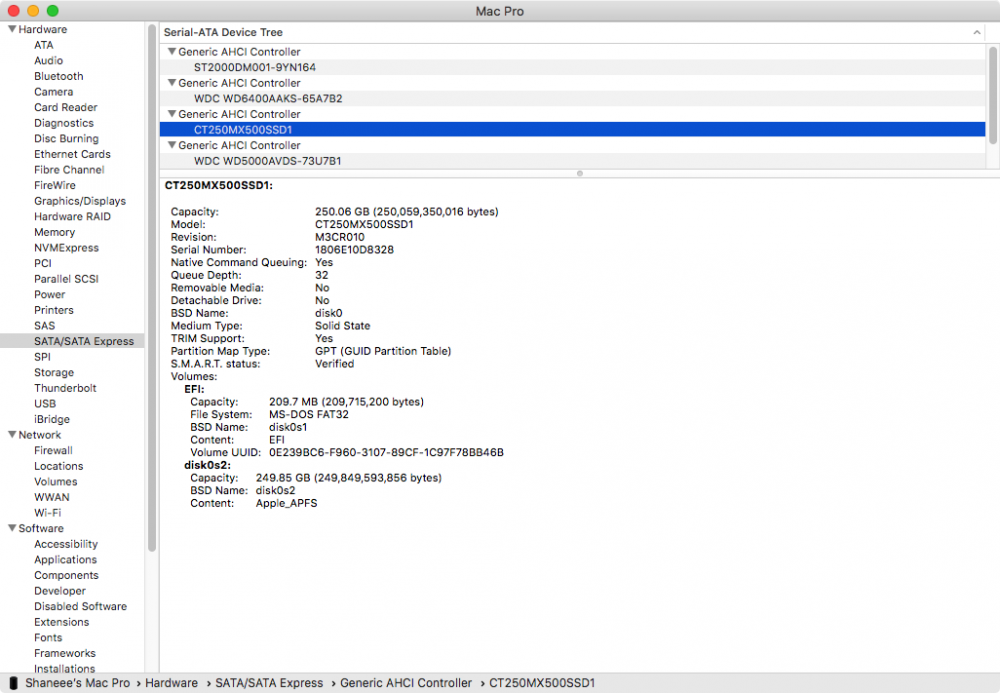
Task: Select Fibre Channel item
Action: click(x=69, y=170)
